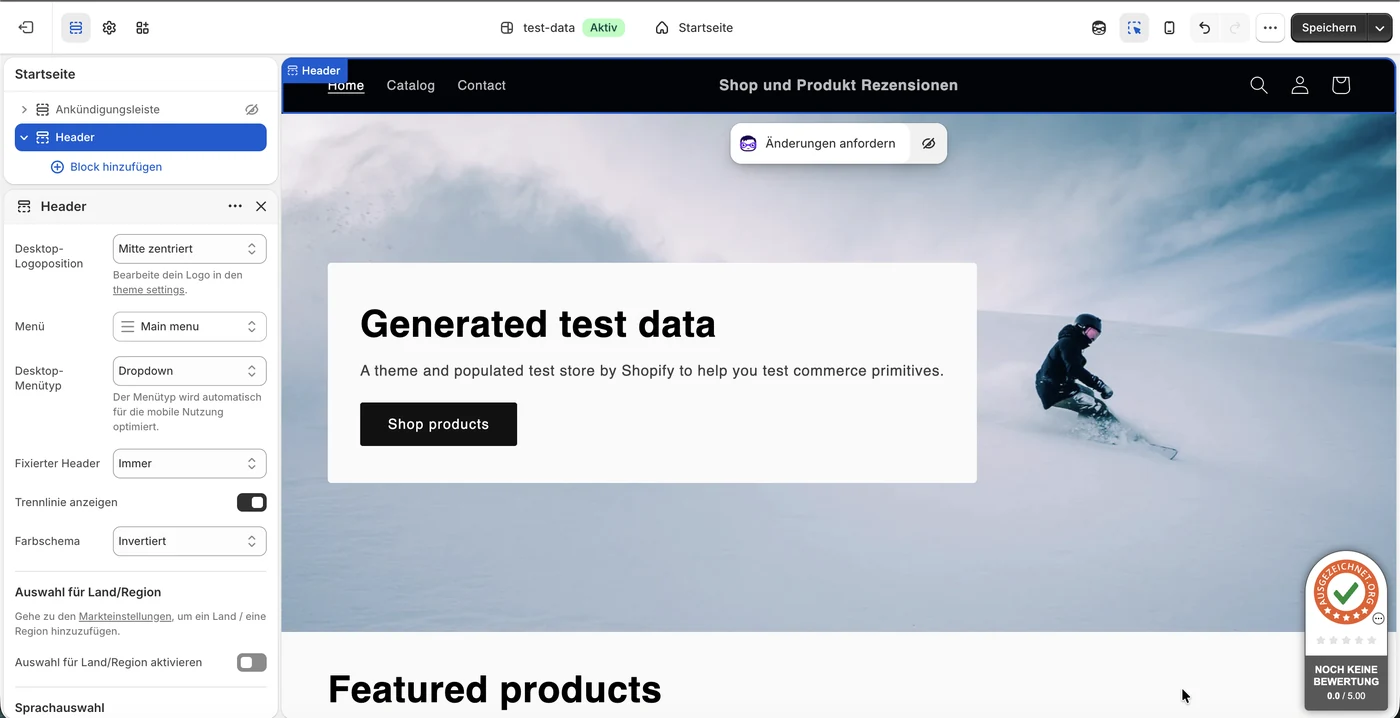Screen dimensions: 1400x718
Task: Click the dev console face icon
Action: click(x=1099, y=28)
